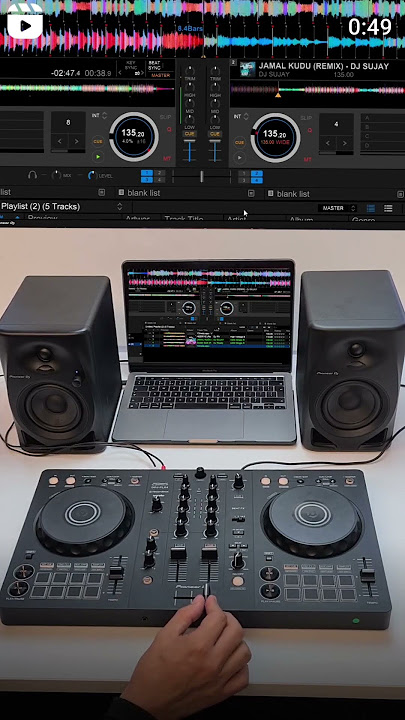
Task: Click list icon beside middle blank list
Action: 121,193
